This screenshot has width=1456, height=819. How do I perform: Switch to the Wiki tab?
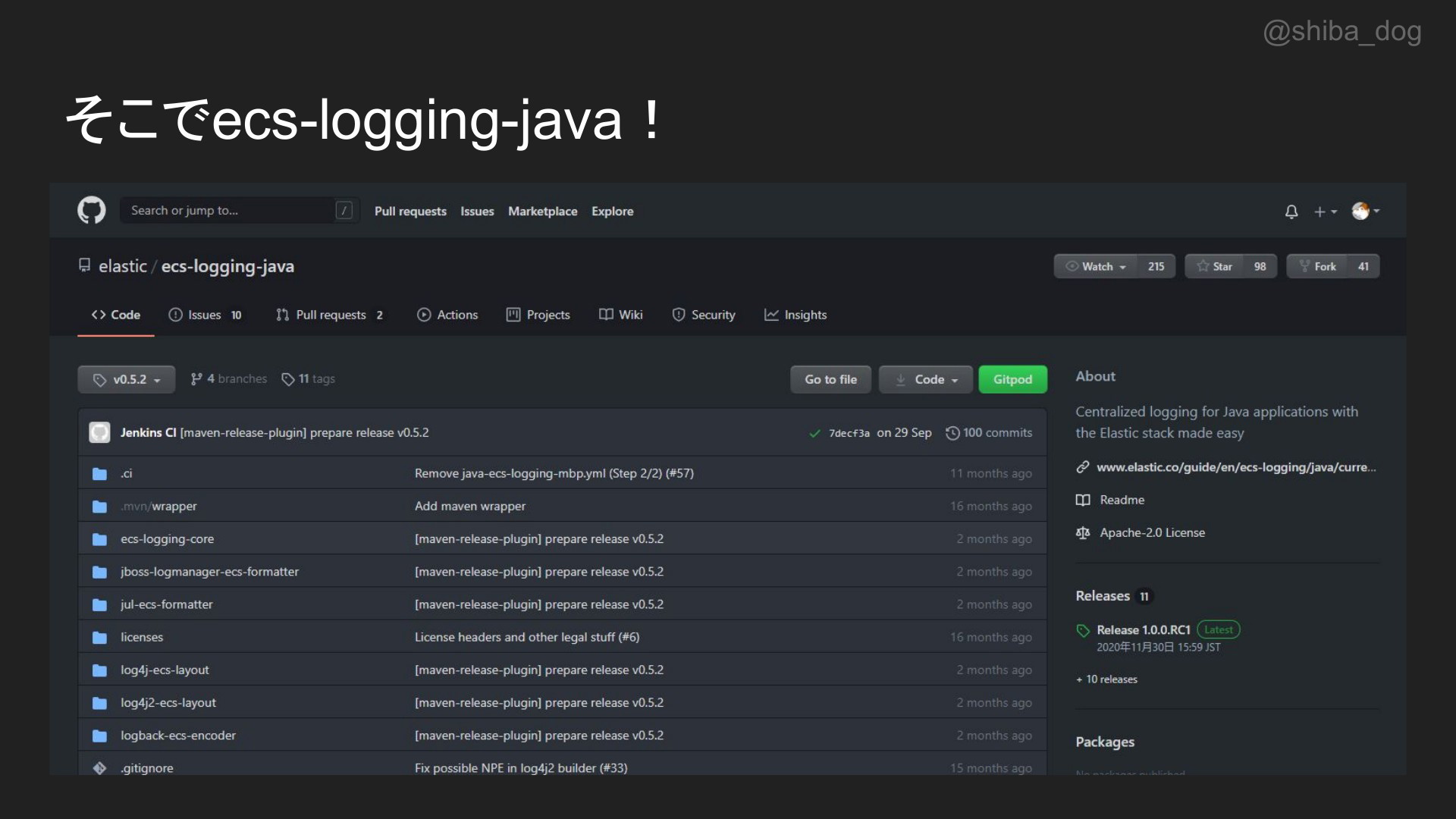coord(620,315)
